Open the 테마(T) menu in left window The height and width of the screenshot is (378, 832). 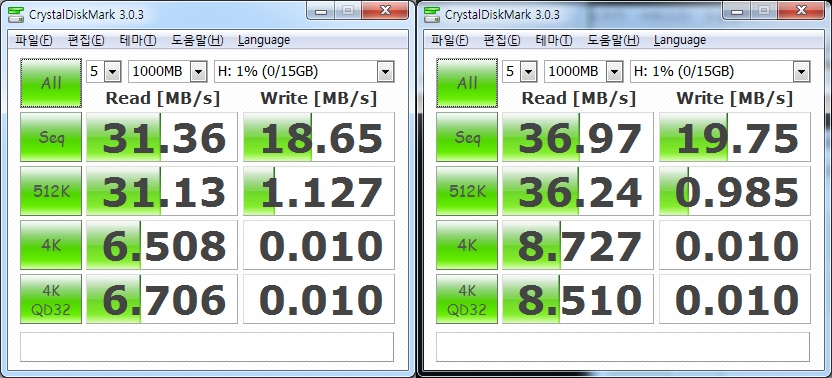click(x=137, y=40)
